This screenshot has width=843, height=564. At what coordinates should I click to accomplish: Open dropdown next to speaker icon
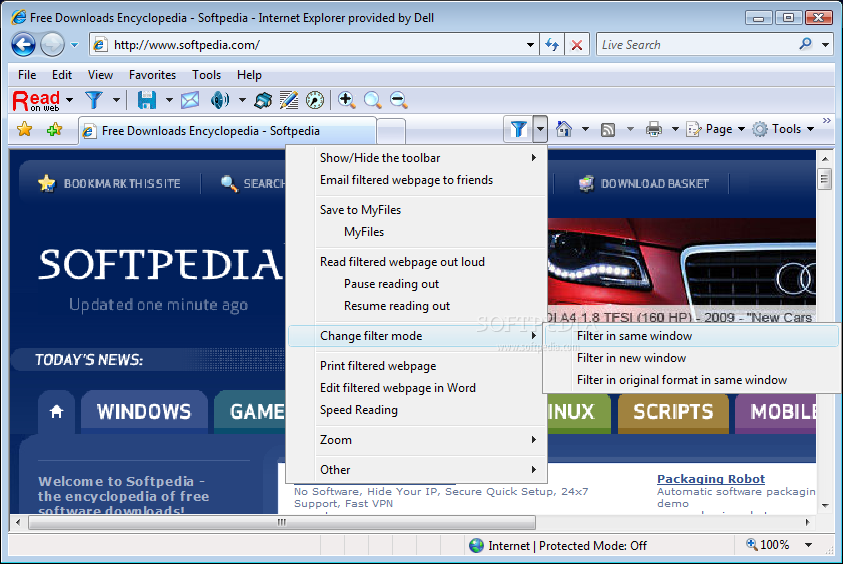tap(242, 100)
